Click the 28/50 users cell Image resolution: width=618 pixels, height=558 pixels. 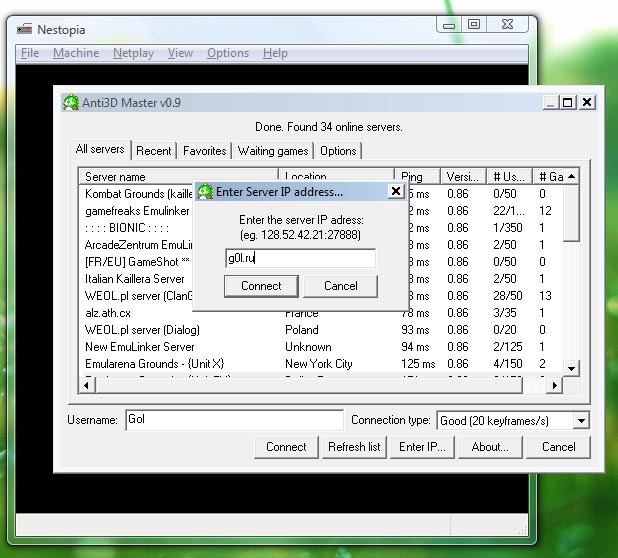[x=508, y=296]
